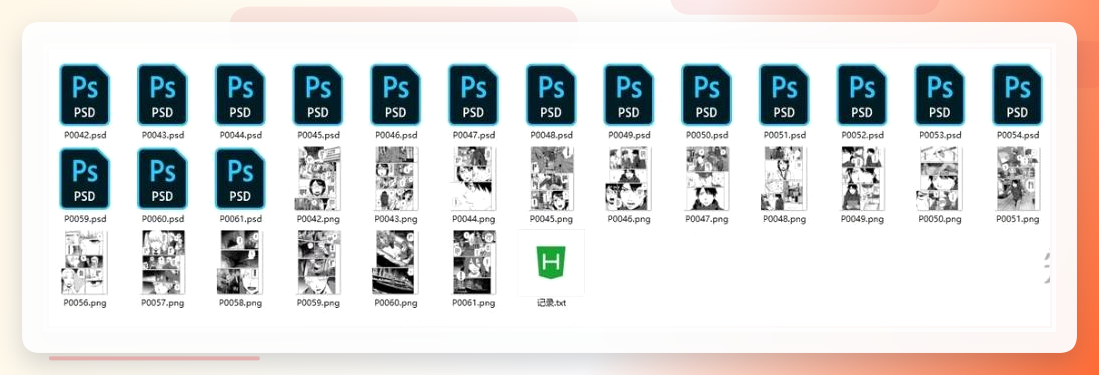
Task: Select the P0042.png manga page thumbnail
Action: click(x=318, y=179)
